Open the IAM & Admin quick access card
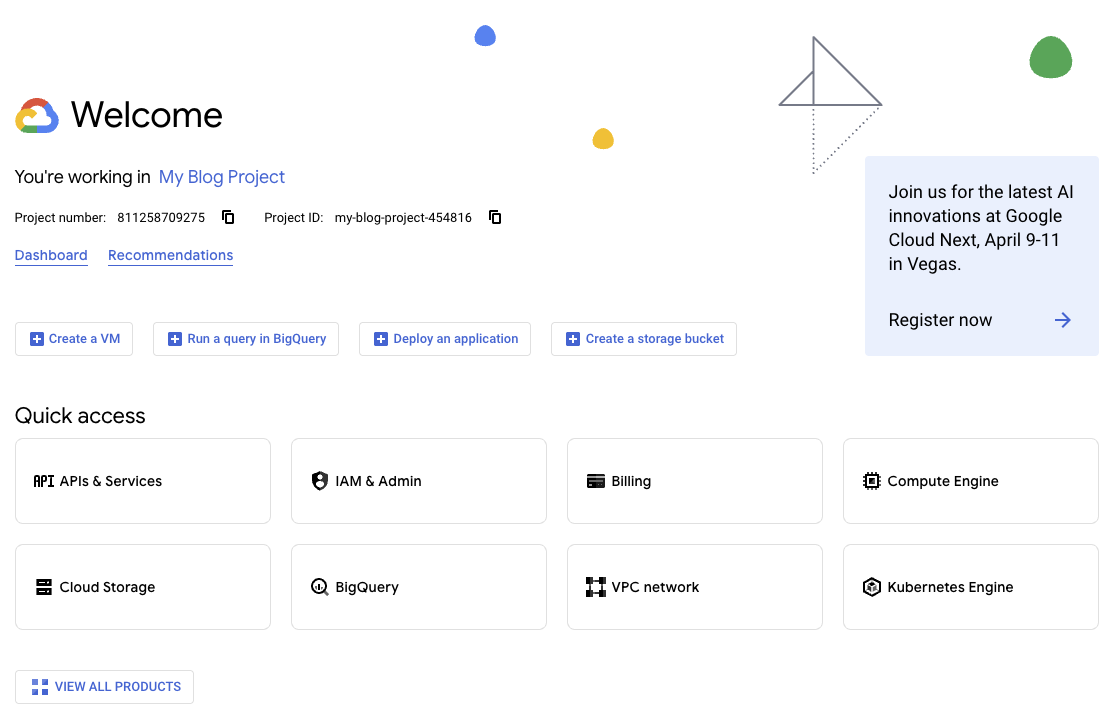Image resolution: width=1114 pixels, height=714 pixels. [419, 481]
